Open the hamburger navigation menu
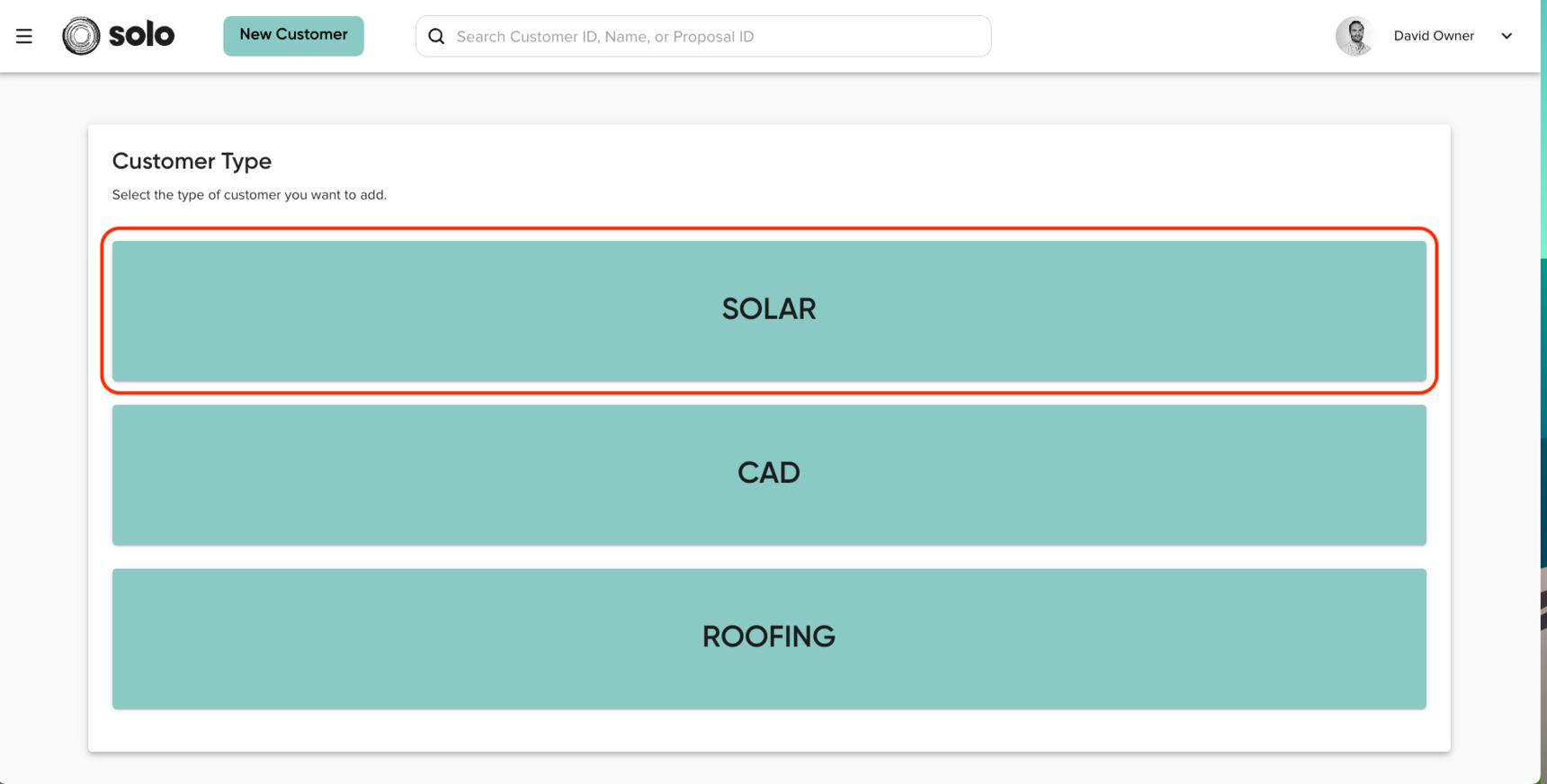This screenshot has height=784, width=1547. 24,36
